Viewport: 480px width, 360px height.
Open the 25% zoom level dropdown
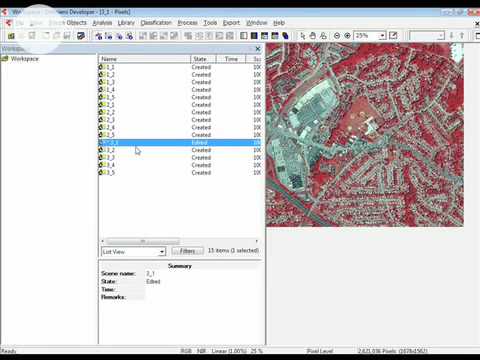coord(383,36)
